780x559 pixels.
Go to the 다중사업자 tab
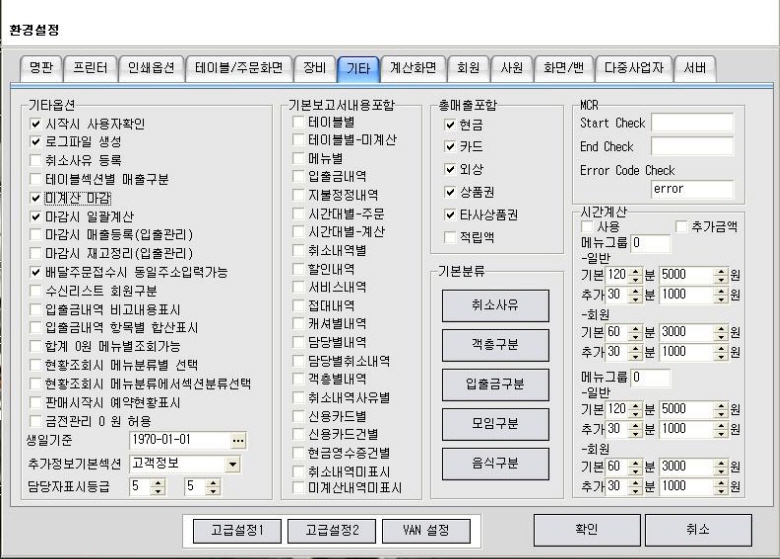point(634,68)
